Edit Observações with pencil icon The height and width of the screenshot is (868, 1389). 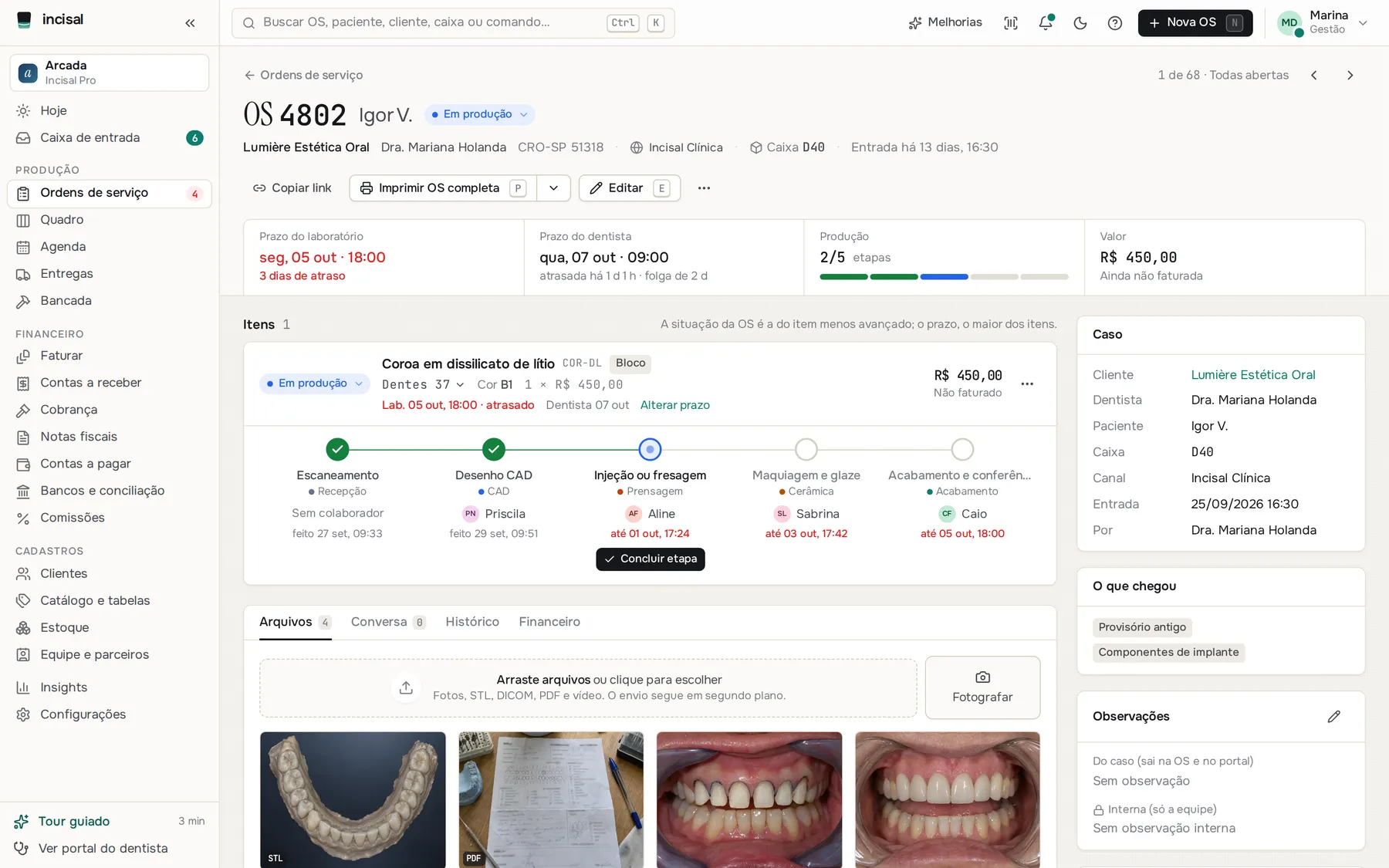[1334, 717]
